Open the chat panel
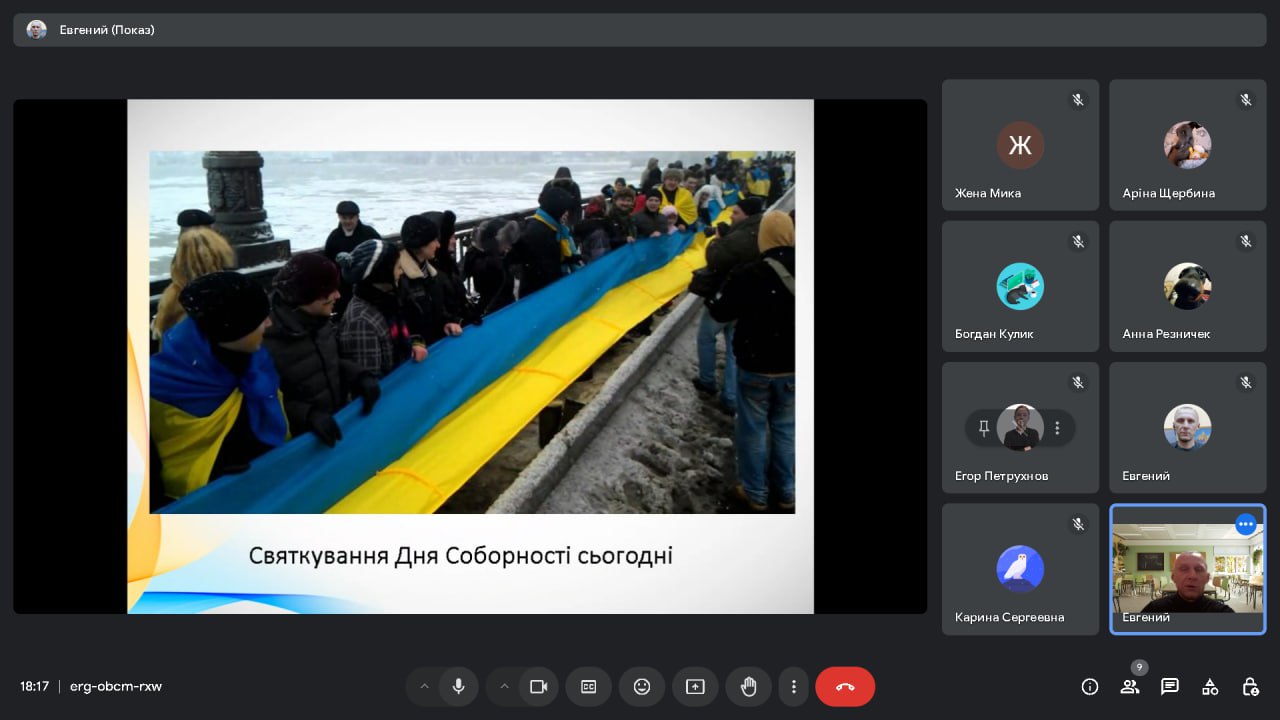Viewport: 1280px width, 720px height. coord(1170,686)
